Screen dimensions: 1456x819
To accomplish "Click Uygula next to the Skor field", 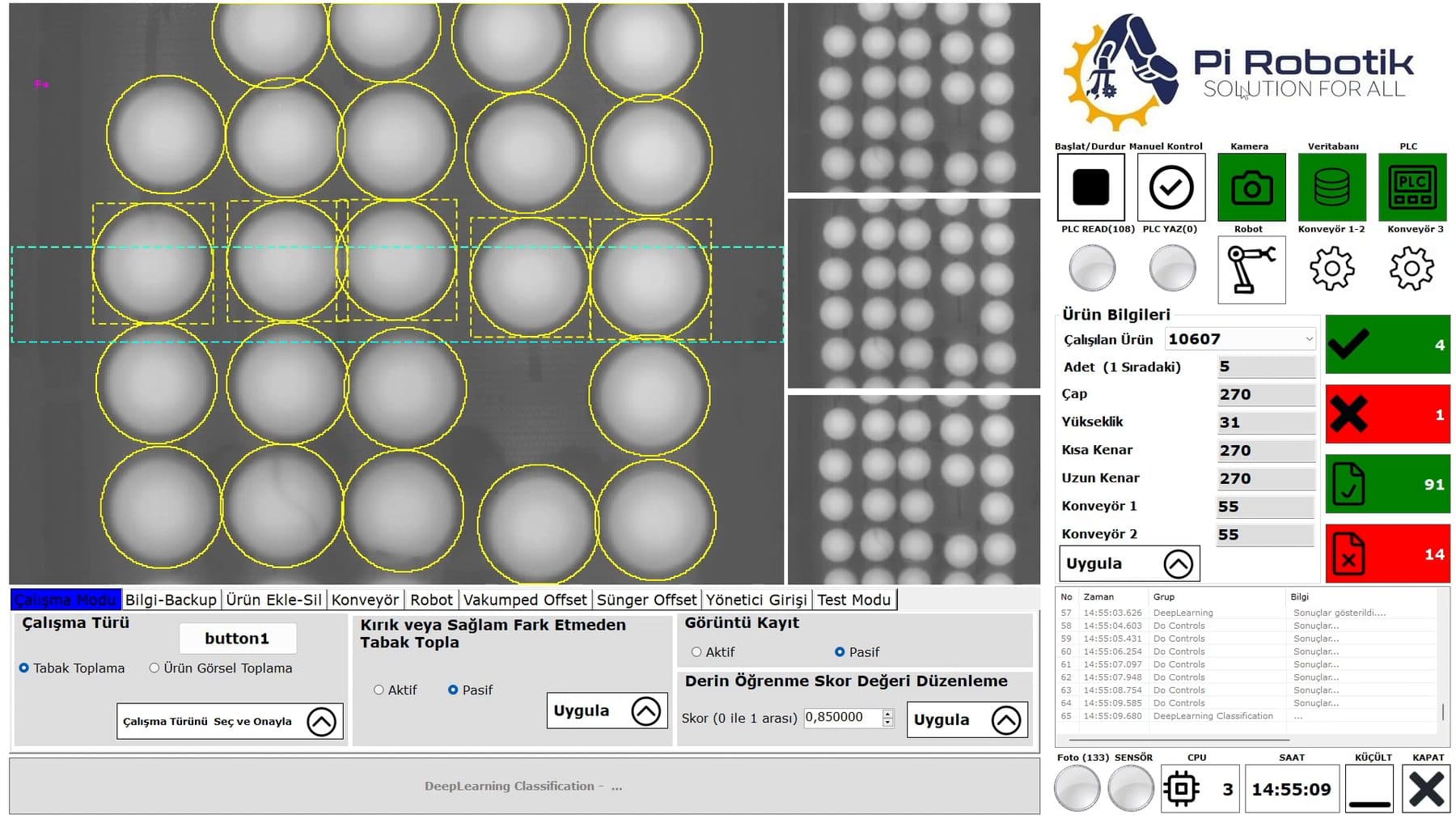I will [x=967, y=719].
